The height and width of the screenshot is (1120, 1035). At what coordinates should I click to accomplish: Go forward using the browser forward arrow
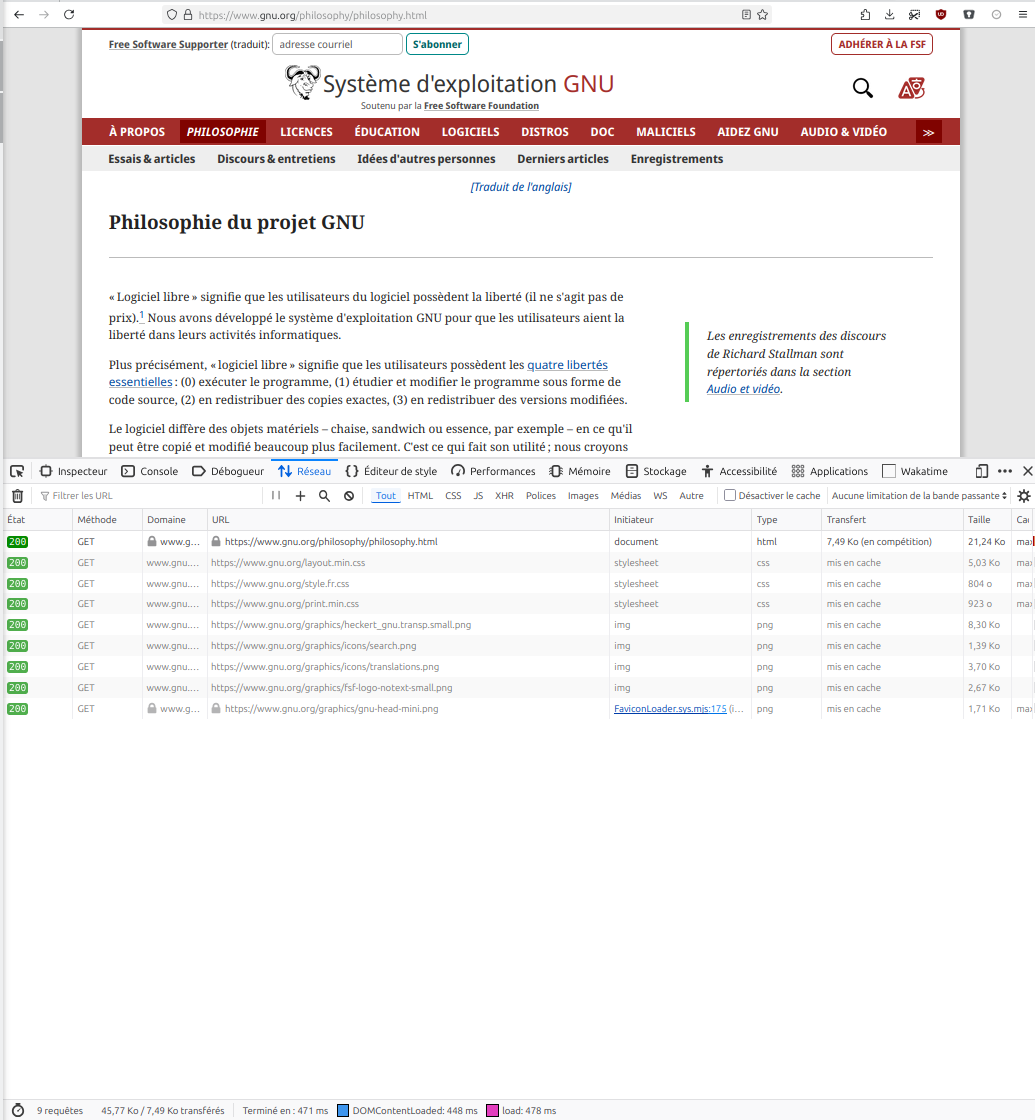point(44,14)
